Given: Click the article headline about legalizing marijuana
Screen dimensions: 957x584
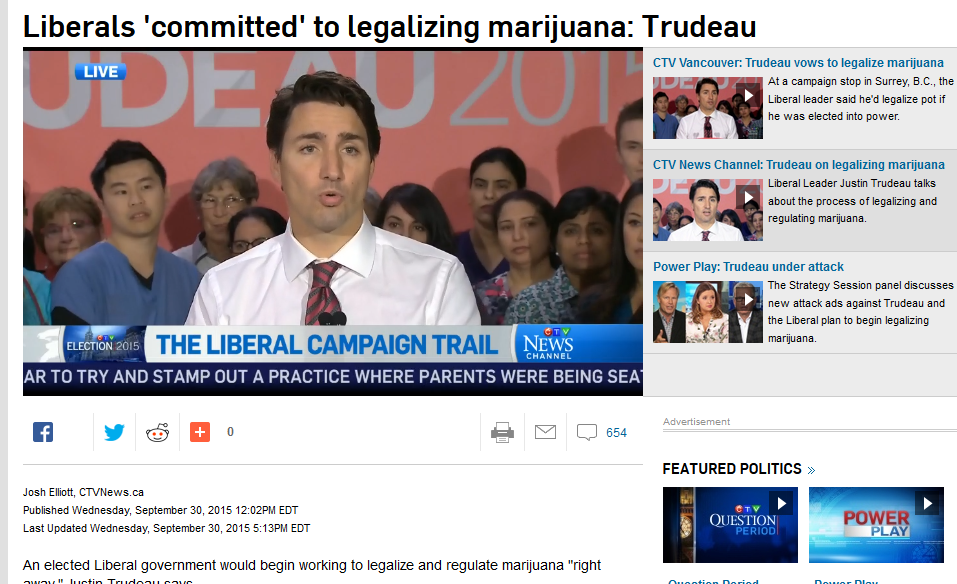Looking at the screenshot, I should [x=389, y=27].
